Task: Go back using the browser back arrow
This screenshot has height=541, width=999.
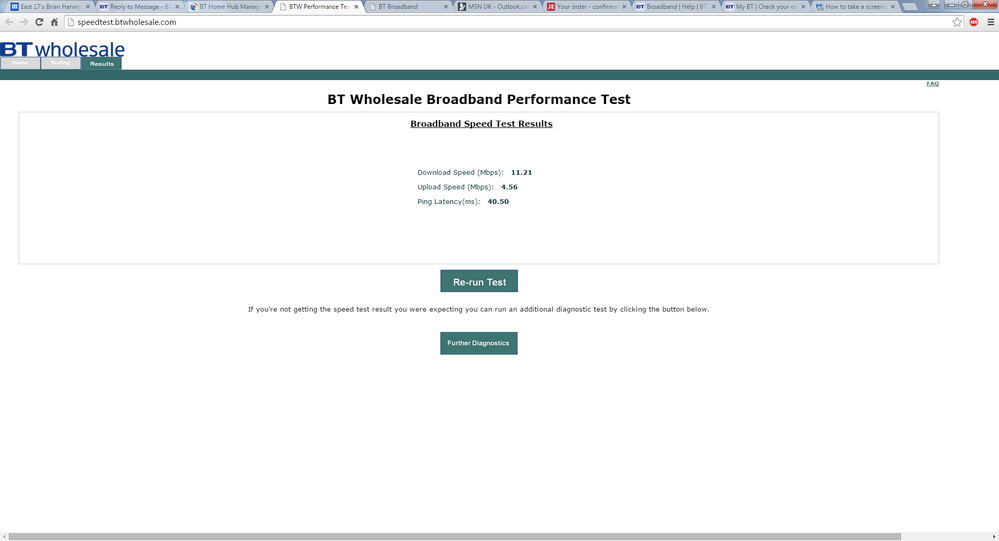Action: (9, 22)
